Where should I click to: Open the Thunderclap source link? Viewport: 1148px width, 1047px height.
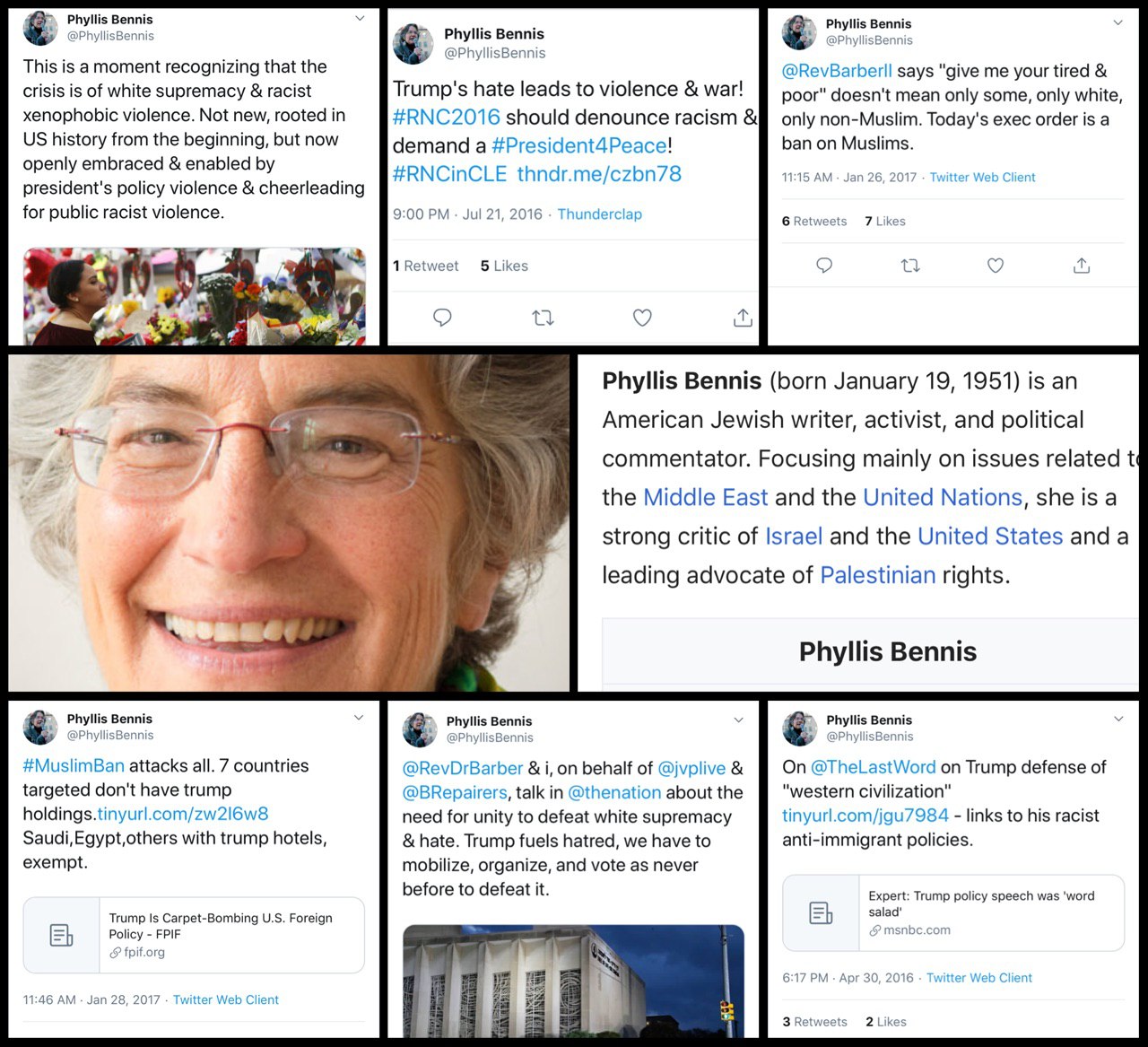coord(600,214)
